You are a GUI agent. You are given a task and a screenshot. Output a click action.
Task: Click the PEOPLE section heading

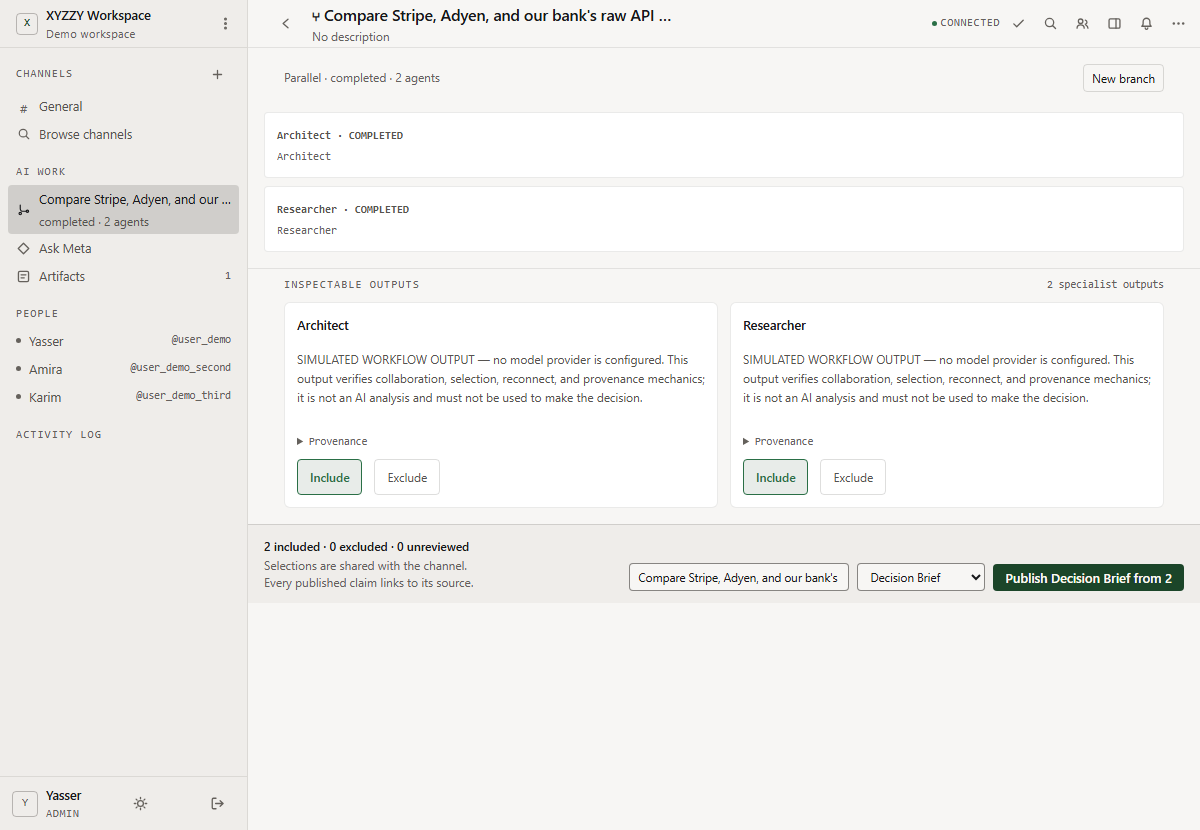pyautogui.click(x=37, y=314)
